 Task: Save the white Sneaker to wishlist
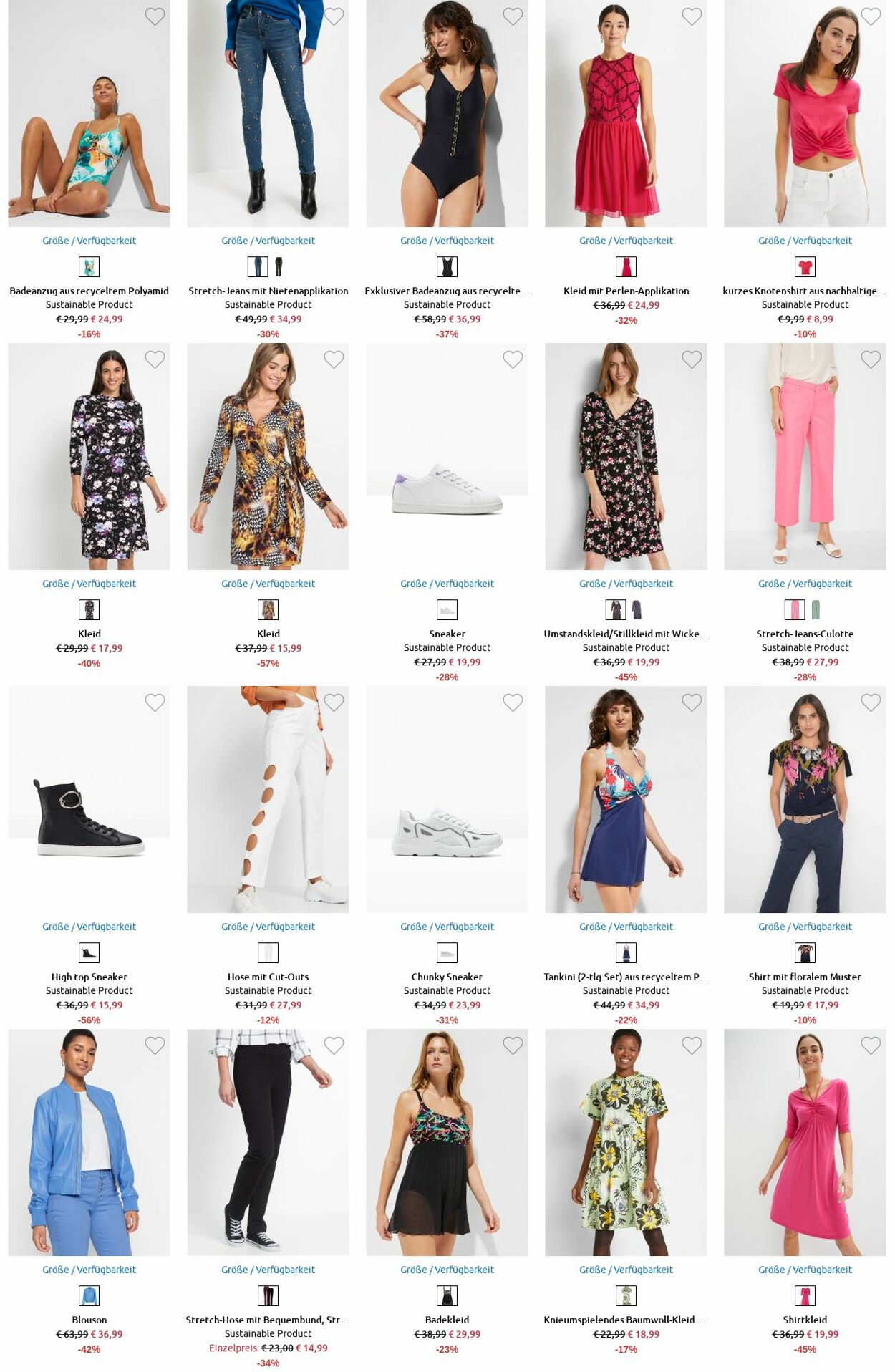click(x=513, y=359)
